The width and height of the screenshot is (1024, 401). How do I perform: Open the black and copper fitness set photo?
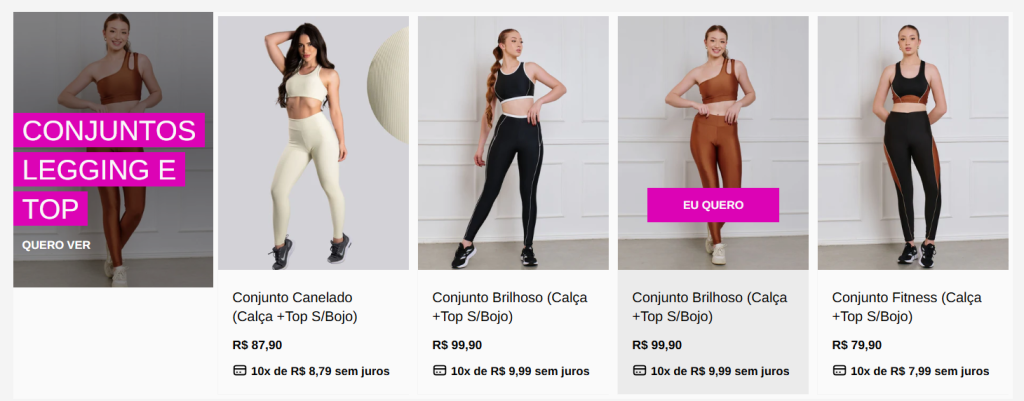pos(913,143)
